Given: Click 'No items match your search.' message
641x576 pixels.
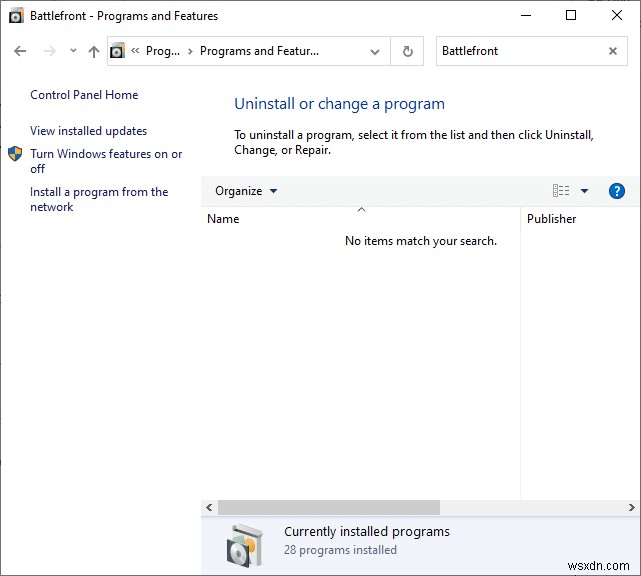Looking at the screenshot, I should (x=421, y=241).
